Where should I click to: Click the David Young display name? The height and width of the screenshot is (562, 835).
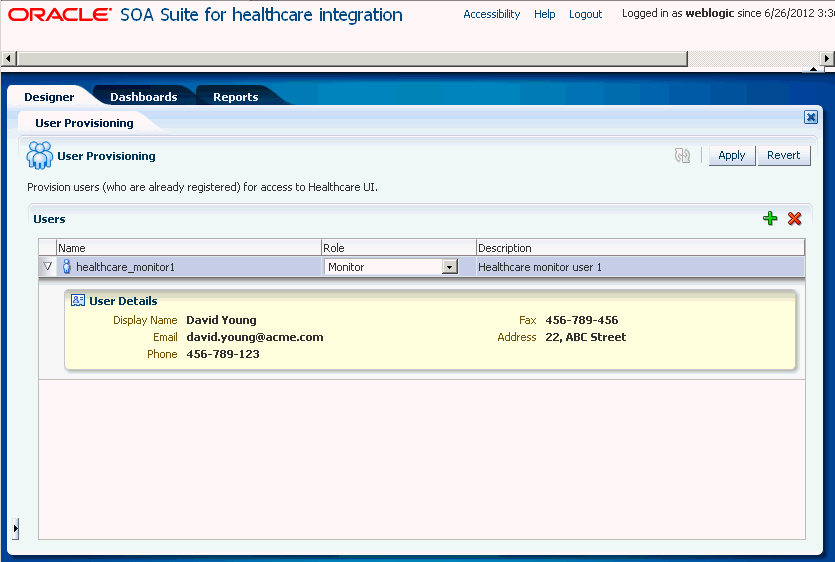click(x=221, y=320)
